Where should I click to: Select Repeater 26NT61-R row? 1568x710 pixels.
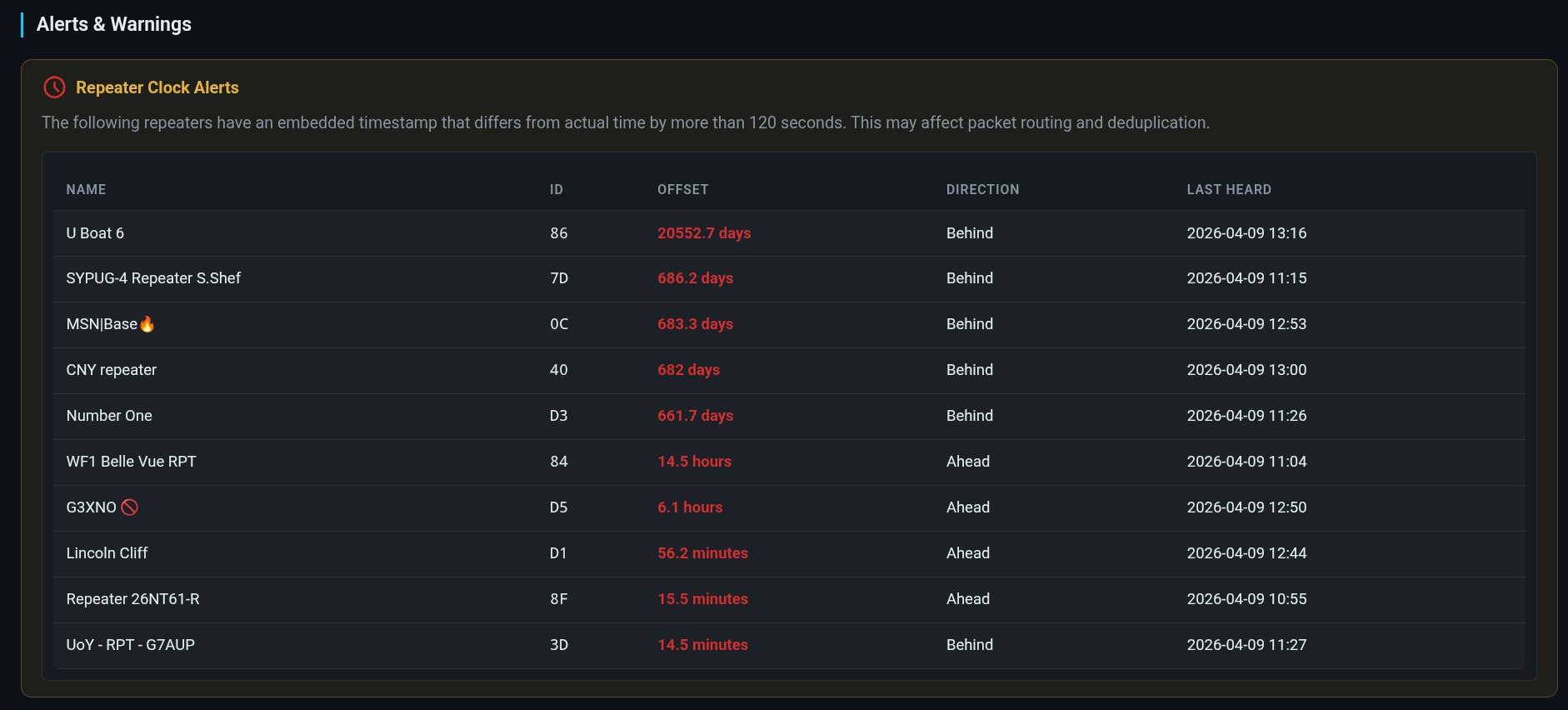click(x=132, y=599)
